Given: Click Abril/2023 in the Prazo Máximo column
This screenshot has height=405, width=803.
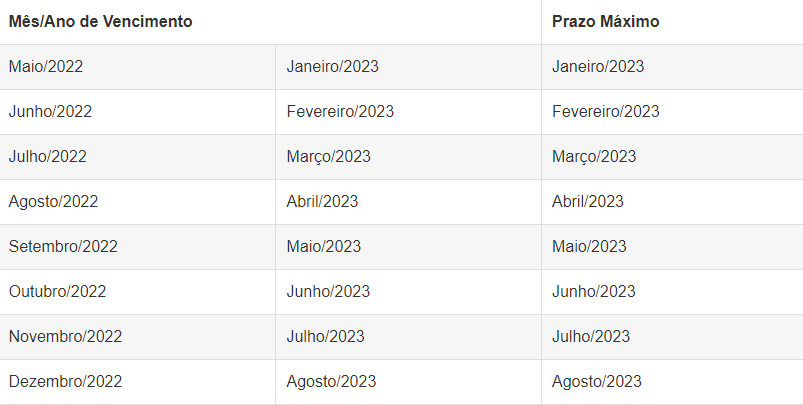Looking at the screenshot, I should pos(587,202).
